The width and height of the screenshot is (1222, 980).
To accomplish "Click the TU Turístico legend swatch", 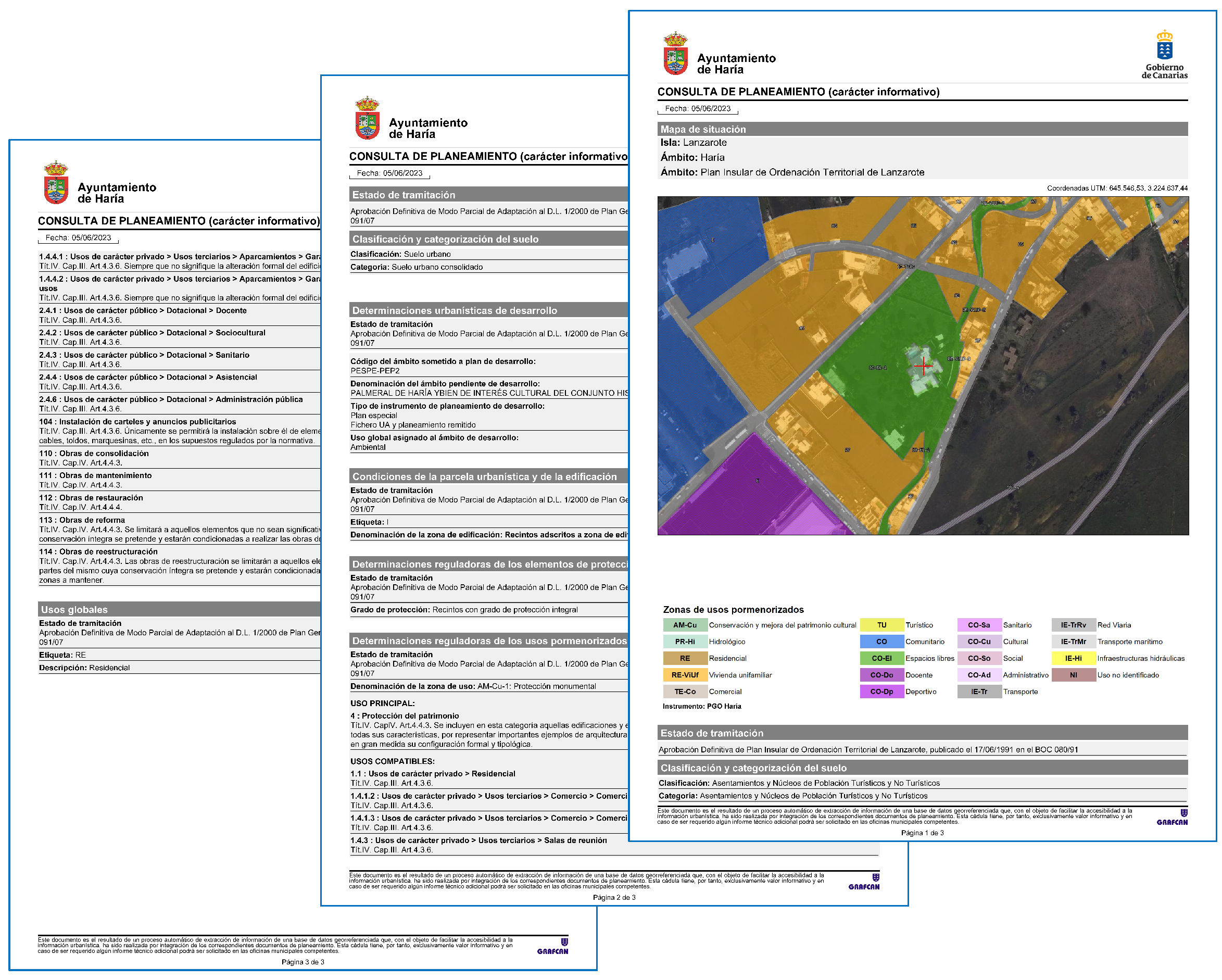I will pyautogui.click(x=881, y=625).
